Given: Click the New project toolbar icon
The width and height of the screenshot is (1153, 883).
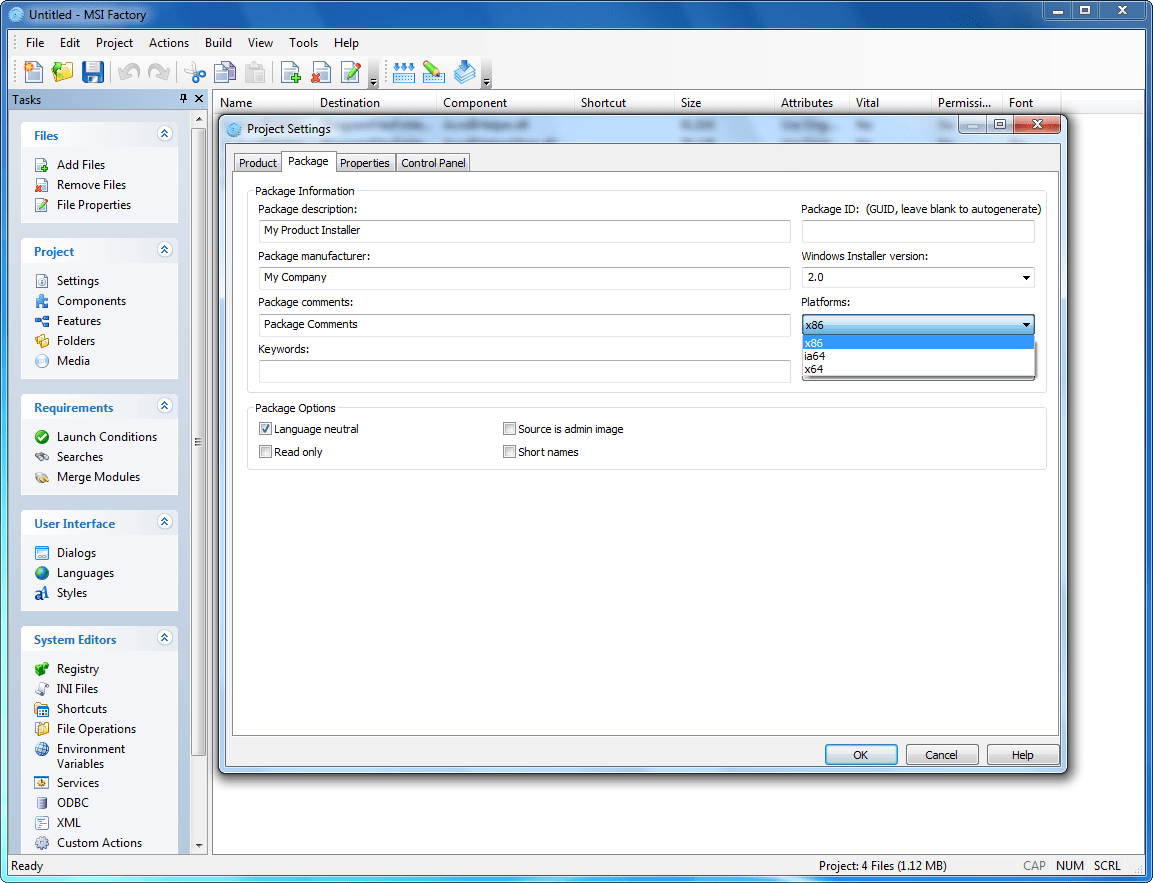Looking at the screenshot, I should 34,72.
